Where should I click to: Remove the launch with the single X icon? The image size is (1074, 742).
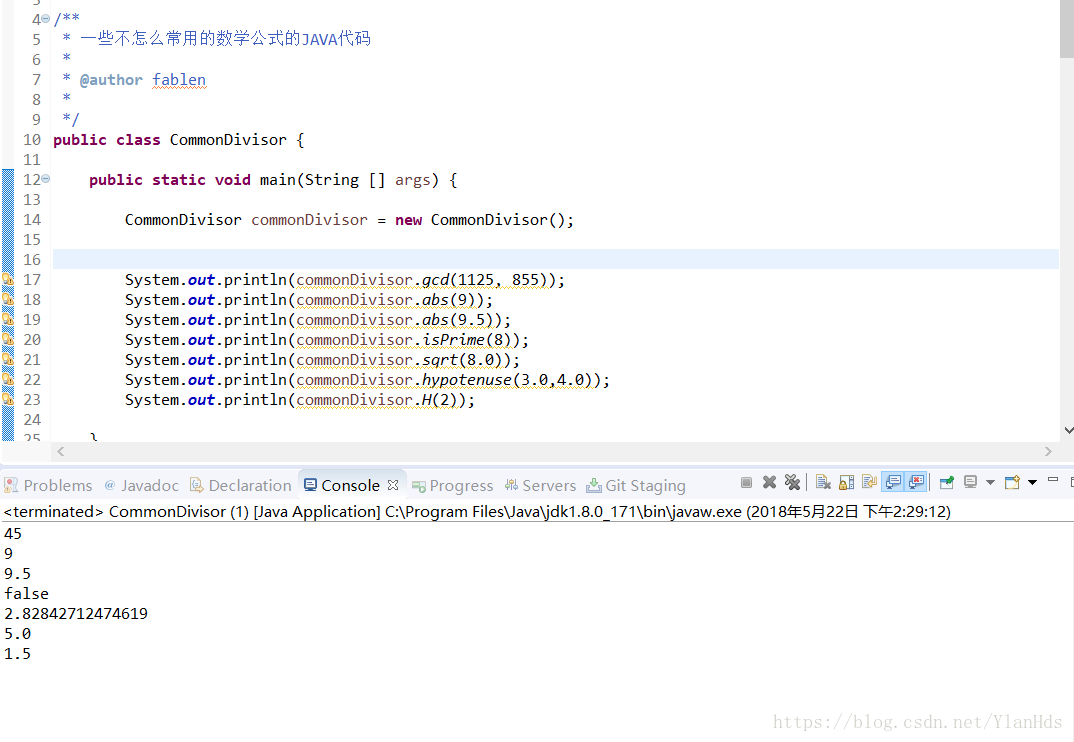[769, 482]
